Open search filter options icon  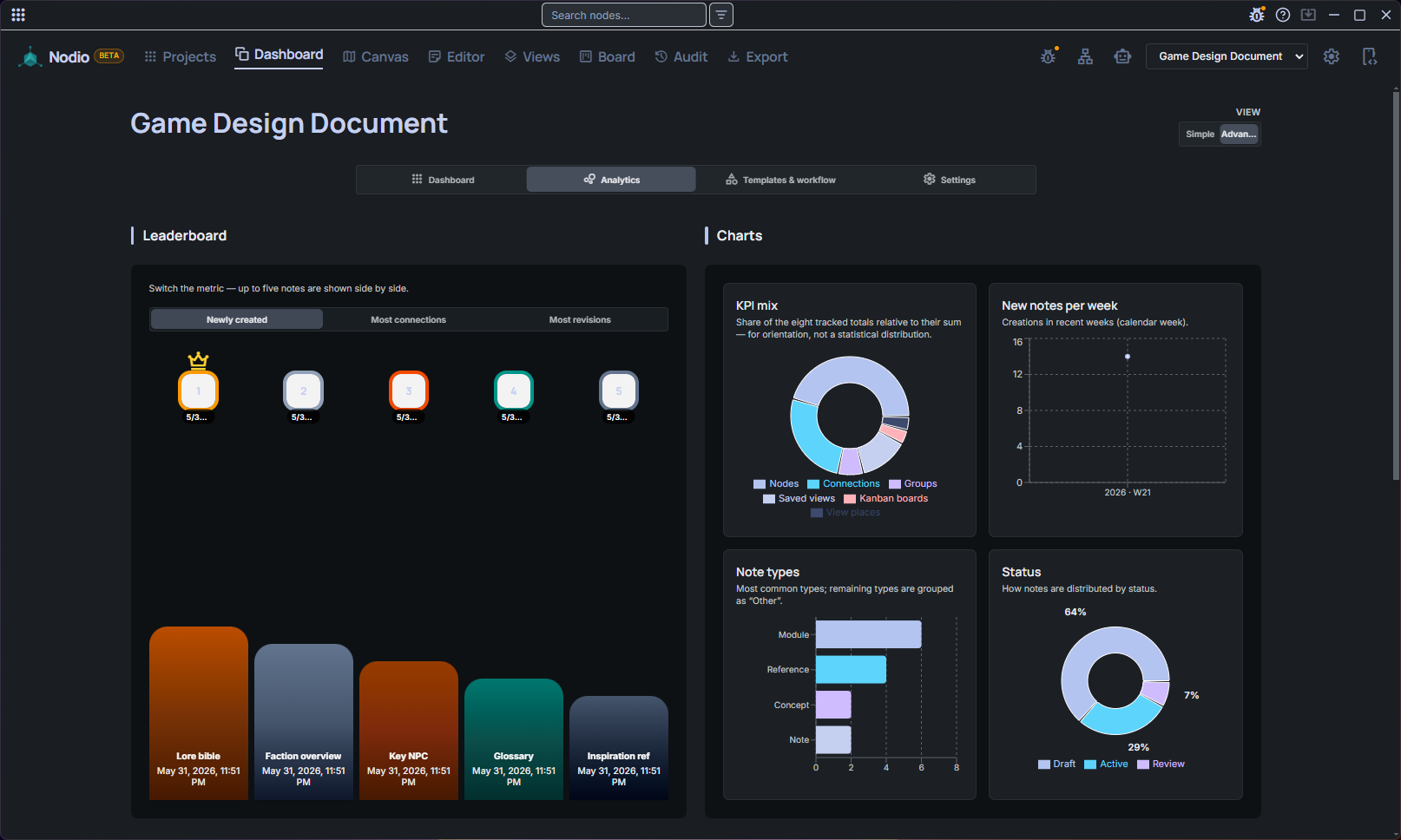[x=721, y=15]
